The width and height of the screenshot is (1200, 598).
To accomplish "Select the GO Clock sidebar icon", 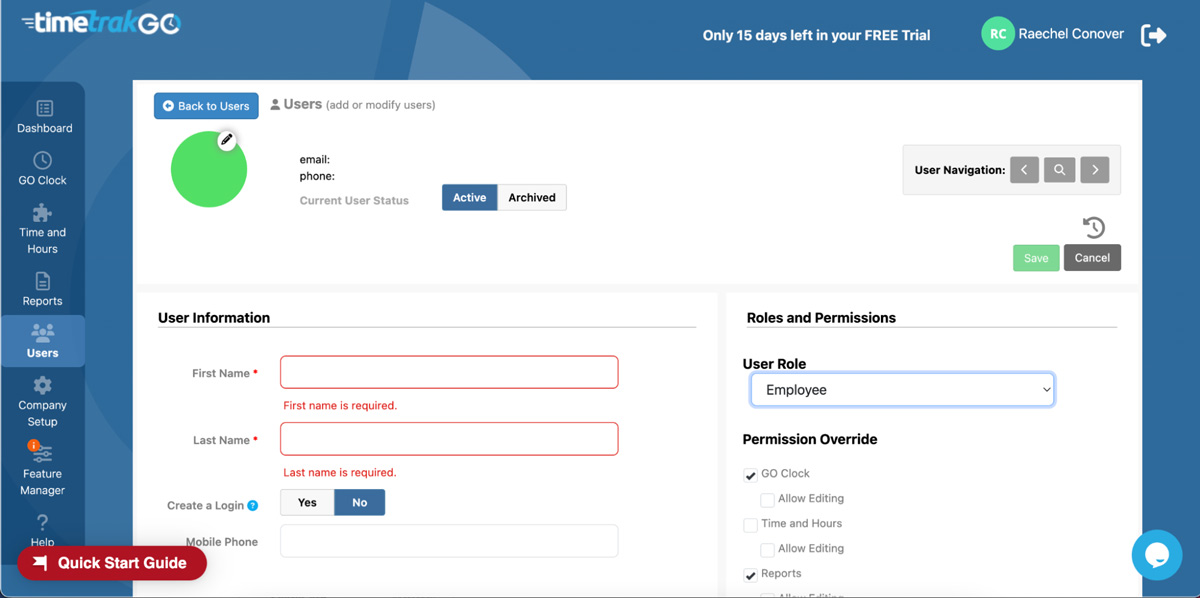I will (43, 168).
